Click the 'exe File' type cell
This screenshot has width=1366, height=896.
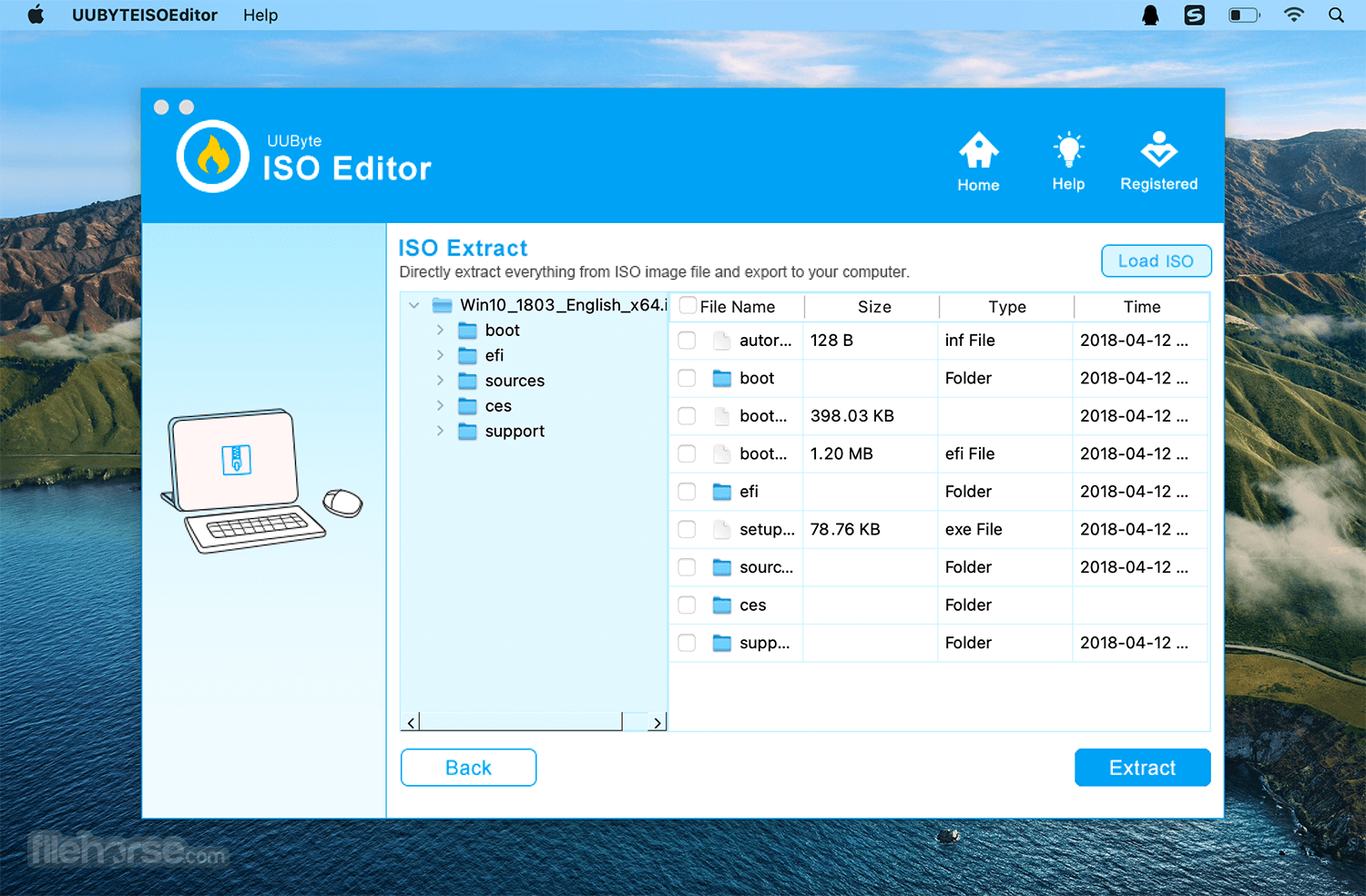[974, 529]
